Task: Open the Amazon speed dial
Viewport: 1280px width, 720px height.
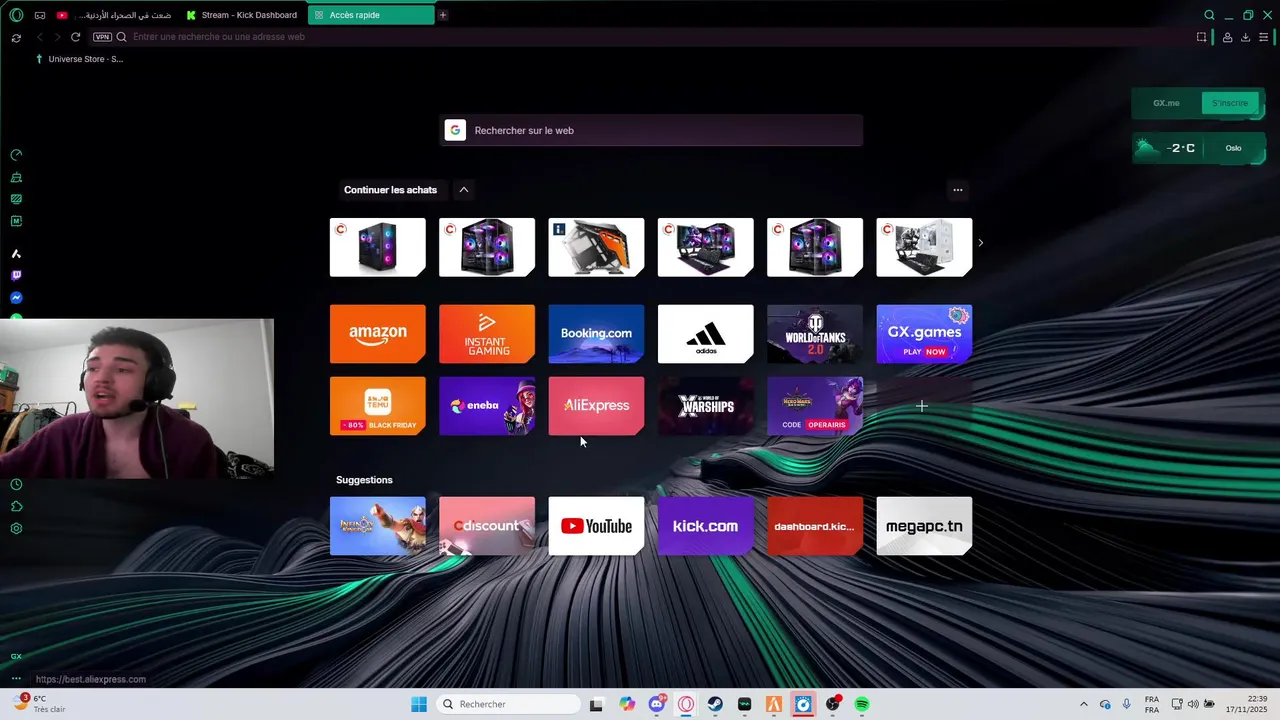Action: tap(377, 334)
